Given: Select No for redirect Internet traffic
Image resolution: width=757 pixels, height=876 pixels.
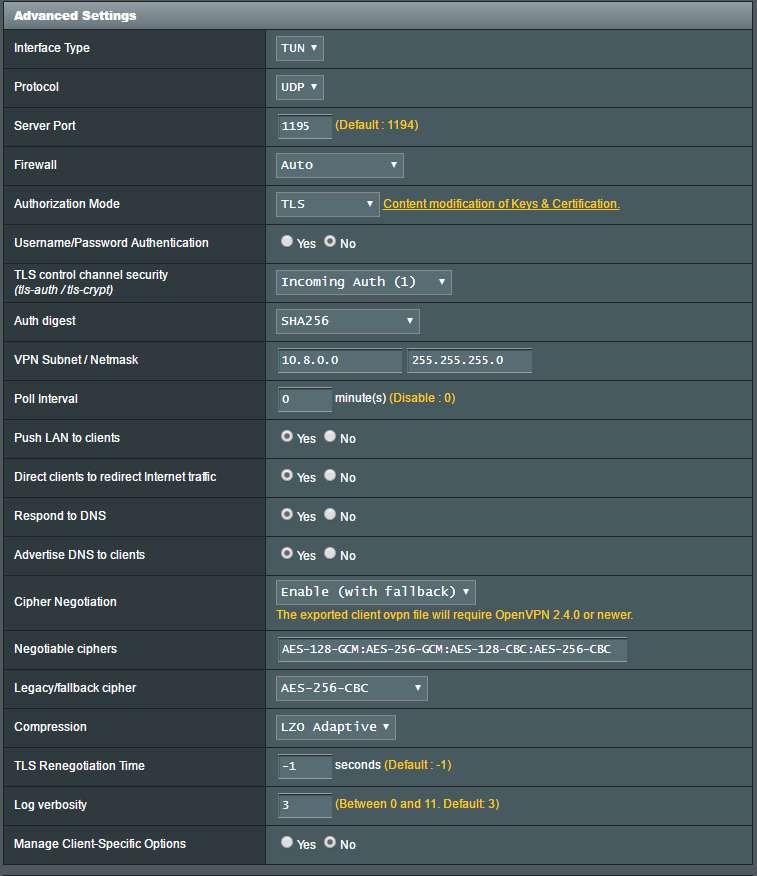Looking at the screenshot, I should (x=330, y=476).
